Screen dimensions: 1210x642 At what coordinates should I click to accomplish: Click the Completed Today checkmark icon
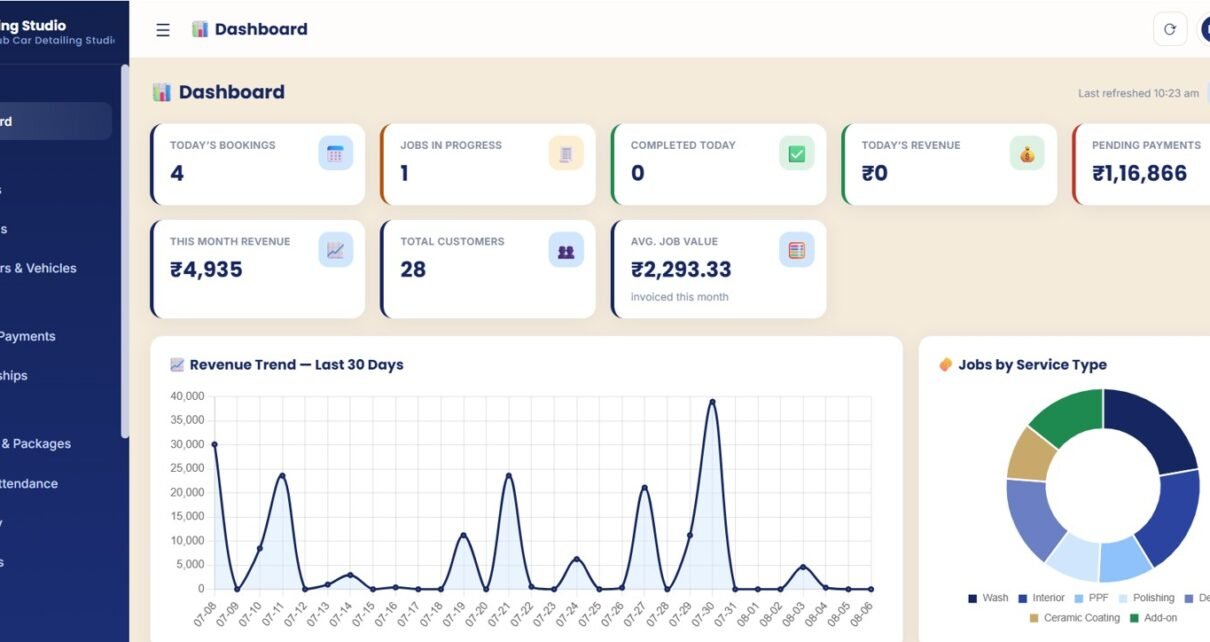click(x=797, y=154)
